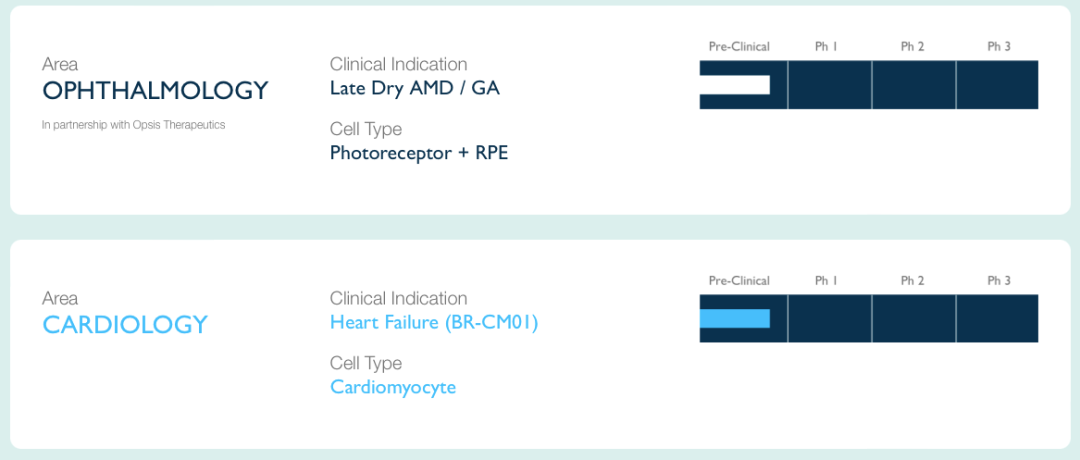Click the Clinical Indication label in Cardiology card

coord(399,298)
